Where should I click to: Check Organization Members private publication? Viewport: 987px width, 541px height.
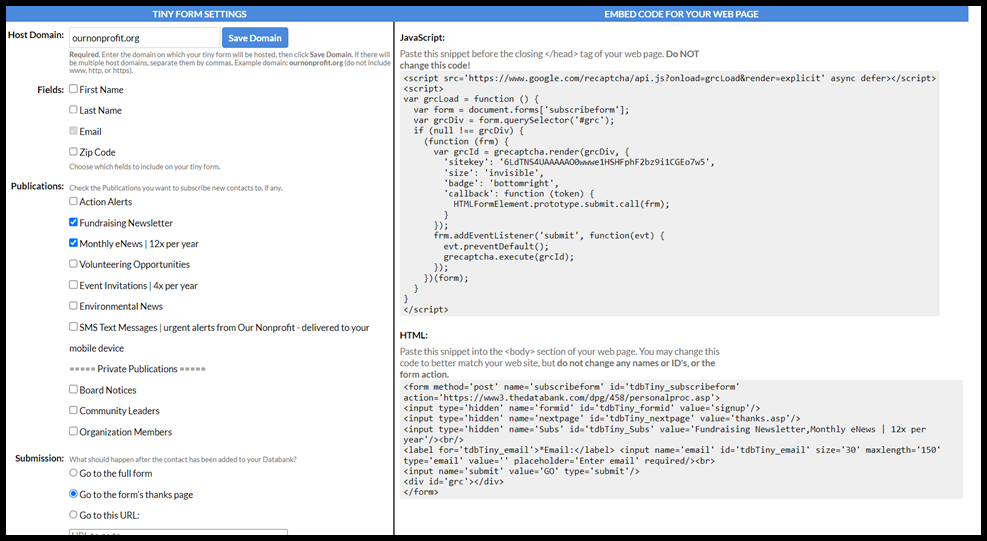(74, 431)
